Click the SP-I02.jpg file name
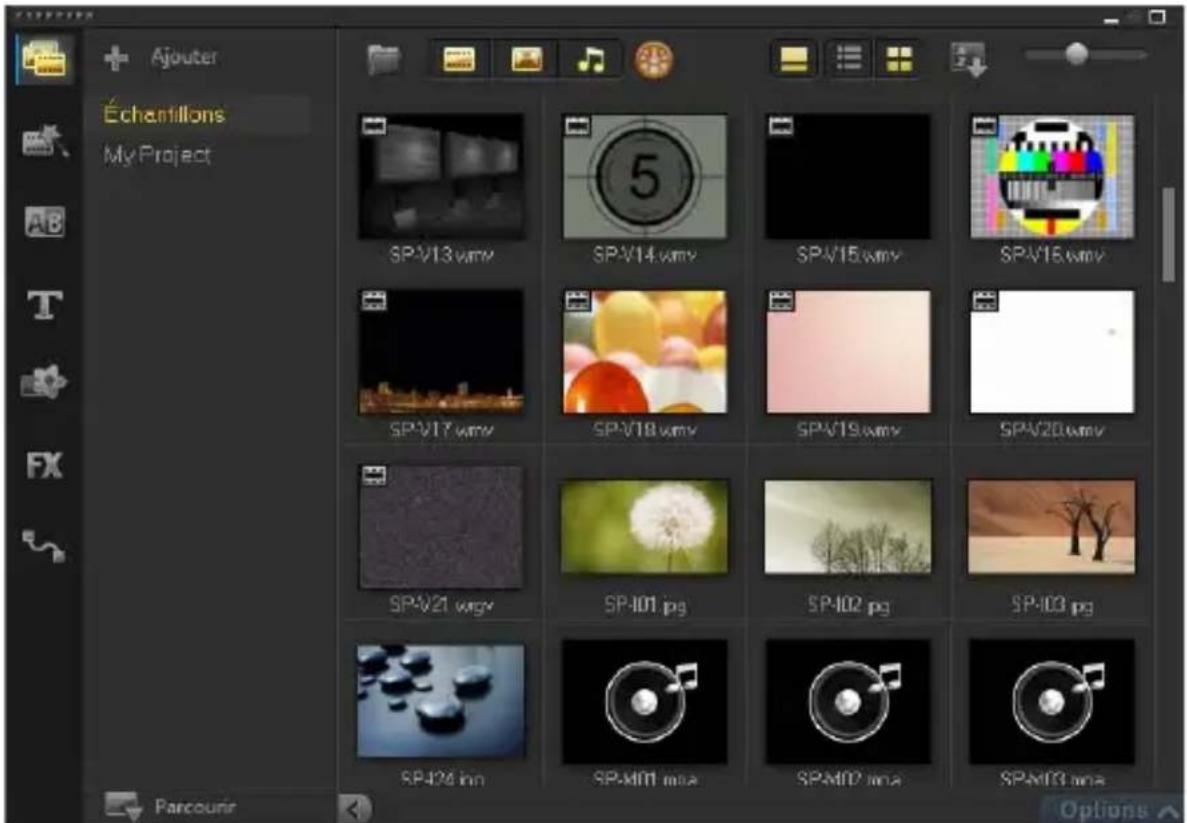Viewport: 1187px width, 823px height. [x=848, y=605]
